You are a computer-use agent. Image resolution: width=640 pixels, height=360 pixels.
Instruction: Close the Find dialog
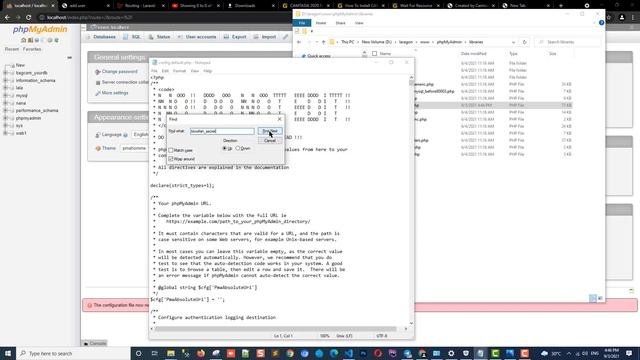pyautogui.click(x=280, y=119)
